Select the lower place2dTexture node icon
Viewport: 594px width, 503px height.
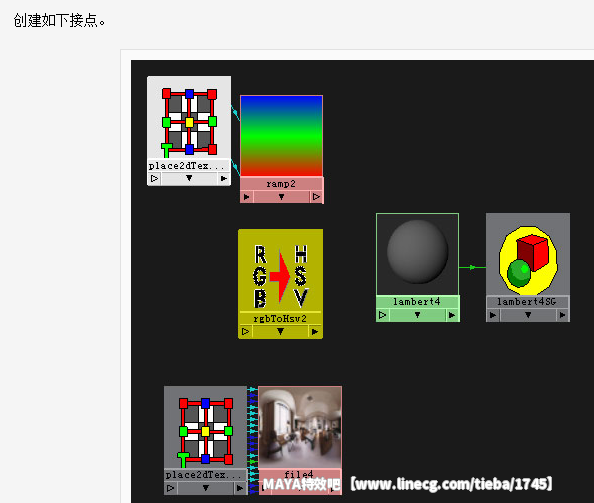click(205, 431)
